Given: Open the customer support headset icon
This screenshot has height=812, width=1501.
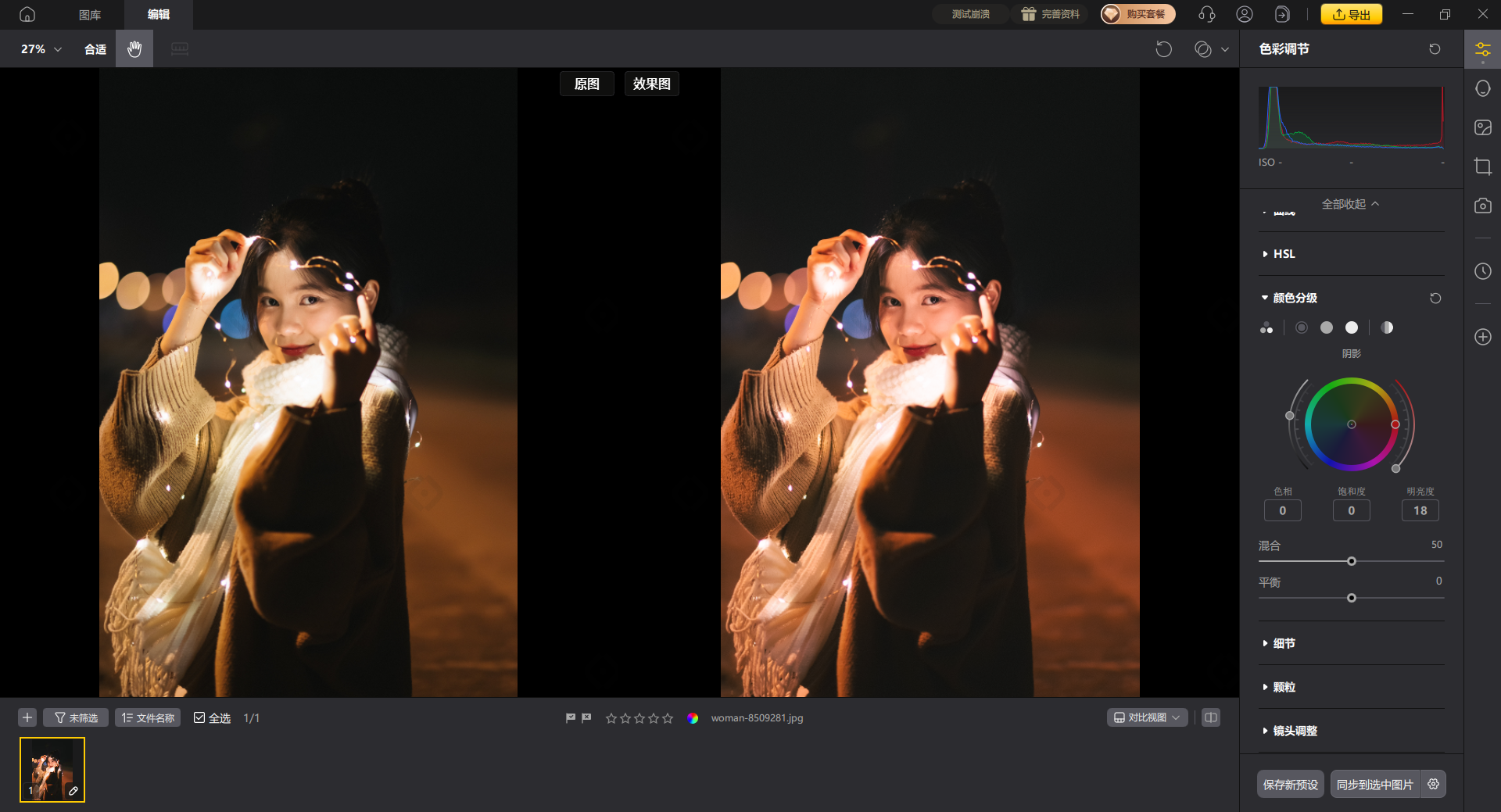Looking at the screenshot, I should click(1206, 14).
